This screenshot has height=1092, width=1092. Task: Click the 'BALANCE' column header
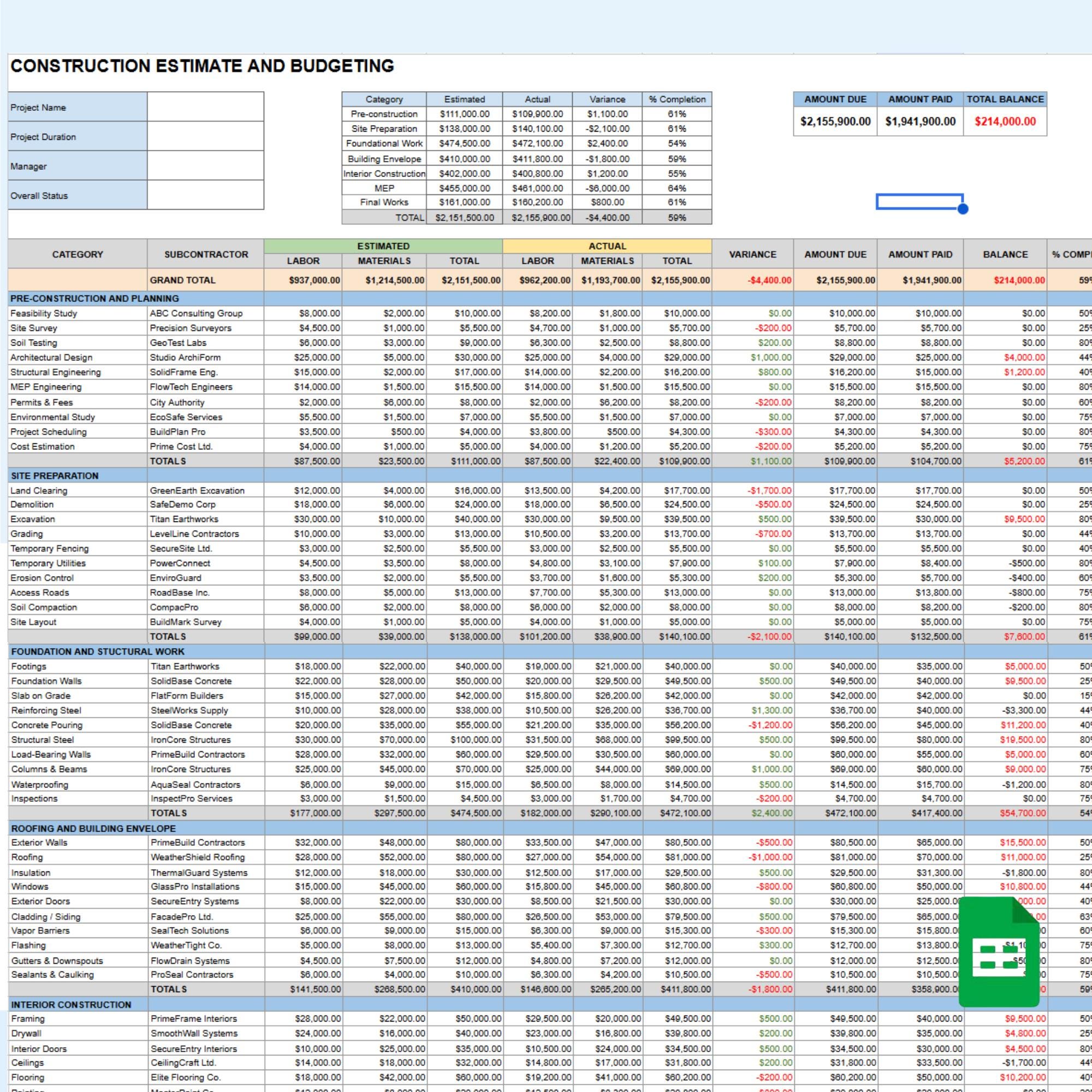[1005, 254]
